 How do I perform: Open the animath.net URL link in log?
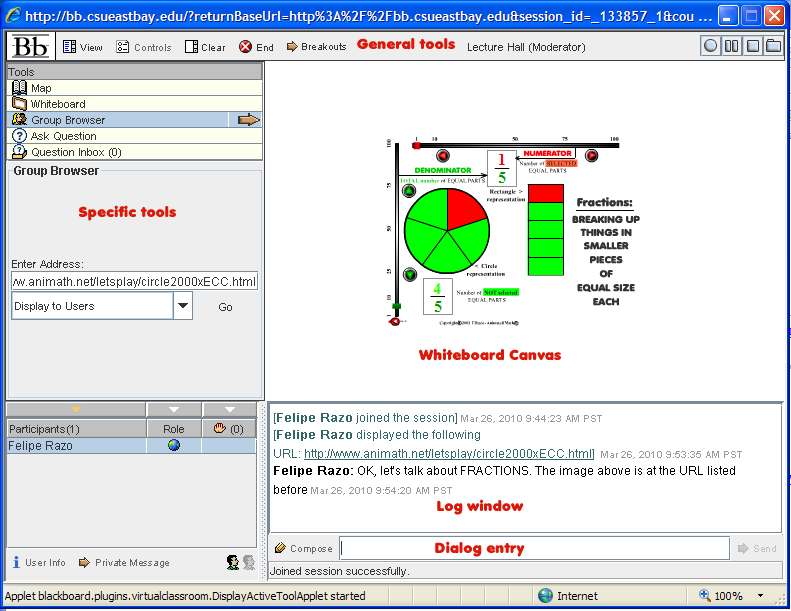449,453
